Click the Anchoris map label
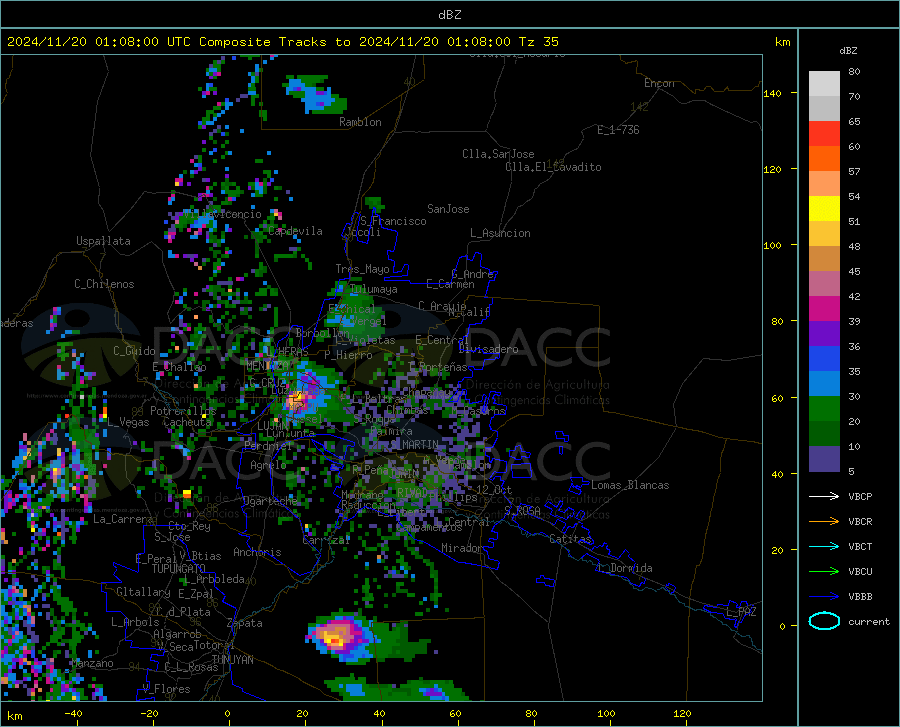The image size is (900, 727). coord(257,553)
